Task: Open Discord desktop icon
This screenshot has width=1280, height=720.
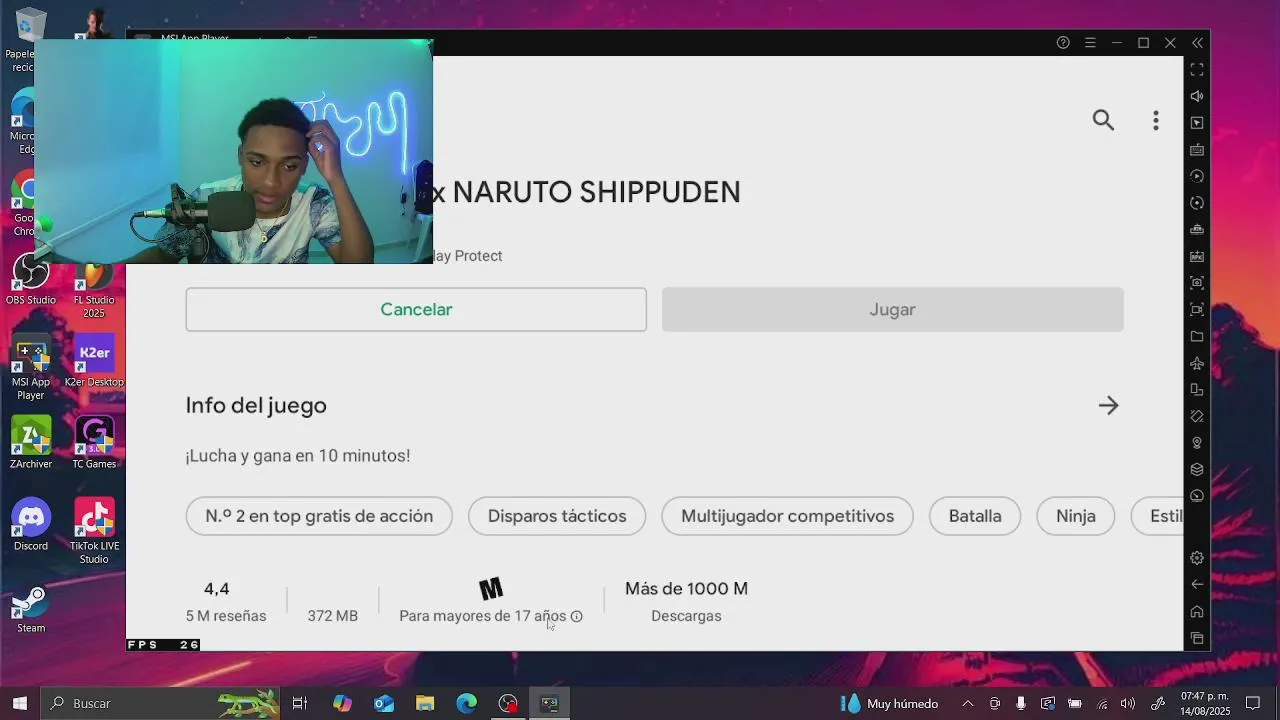Action: click(x=31, y=526)
